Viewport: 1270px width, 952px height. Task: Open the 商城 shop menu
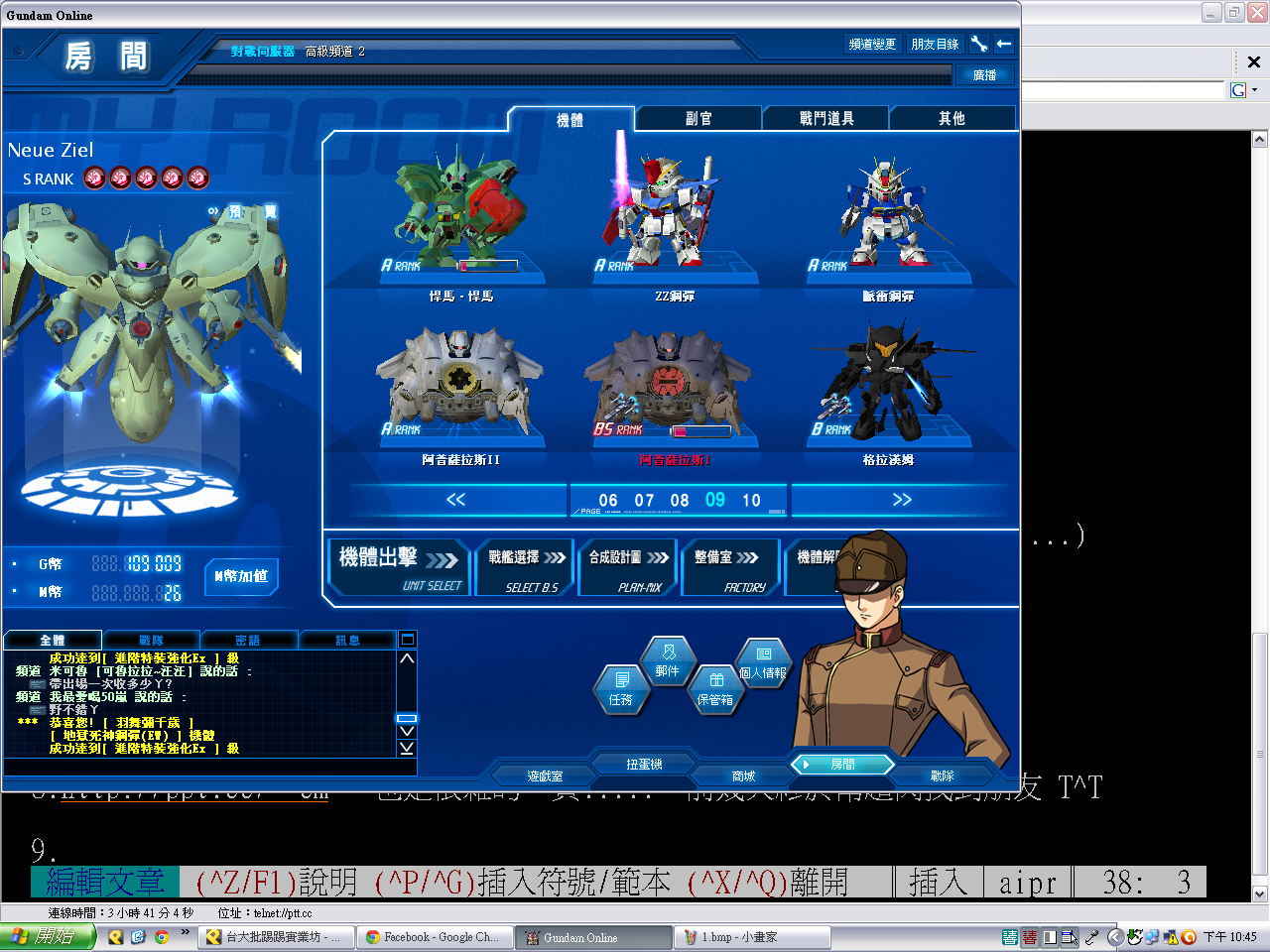pos(743,776)
